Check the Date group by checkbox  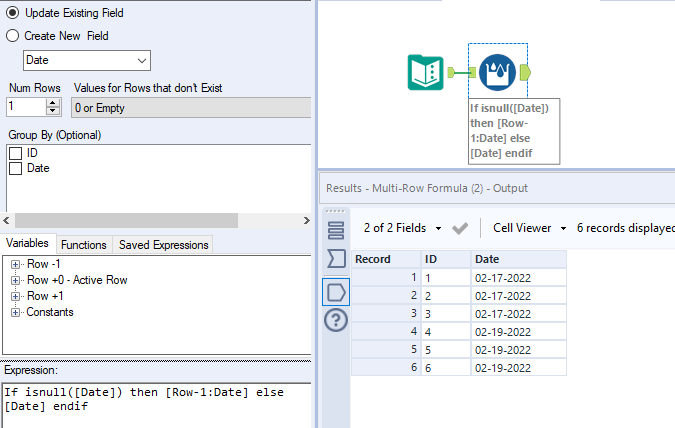pyautogui.click(x=16, y=169)
